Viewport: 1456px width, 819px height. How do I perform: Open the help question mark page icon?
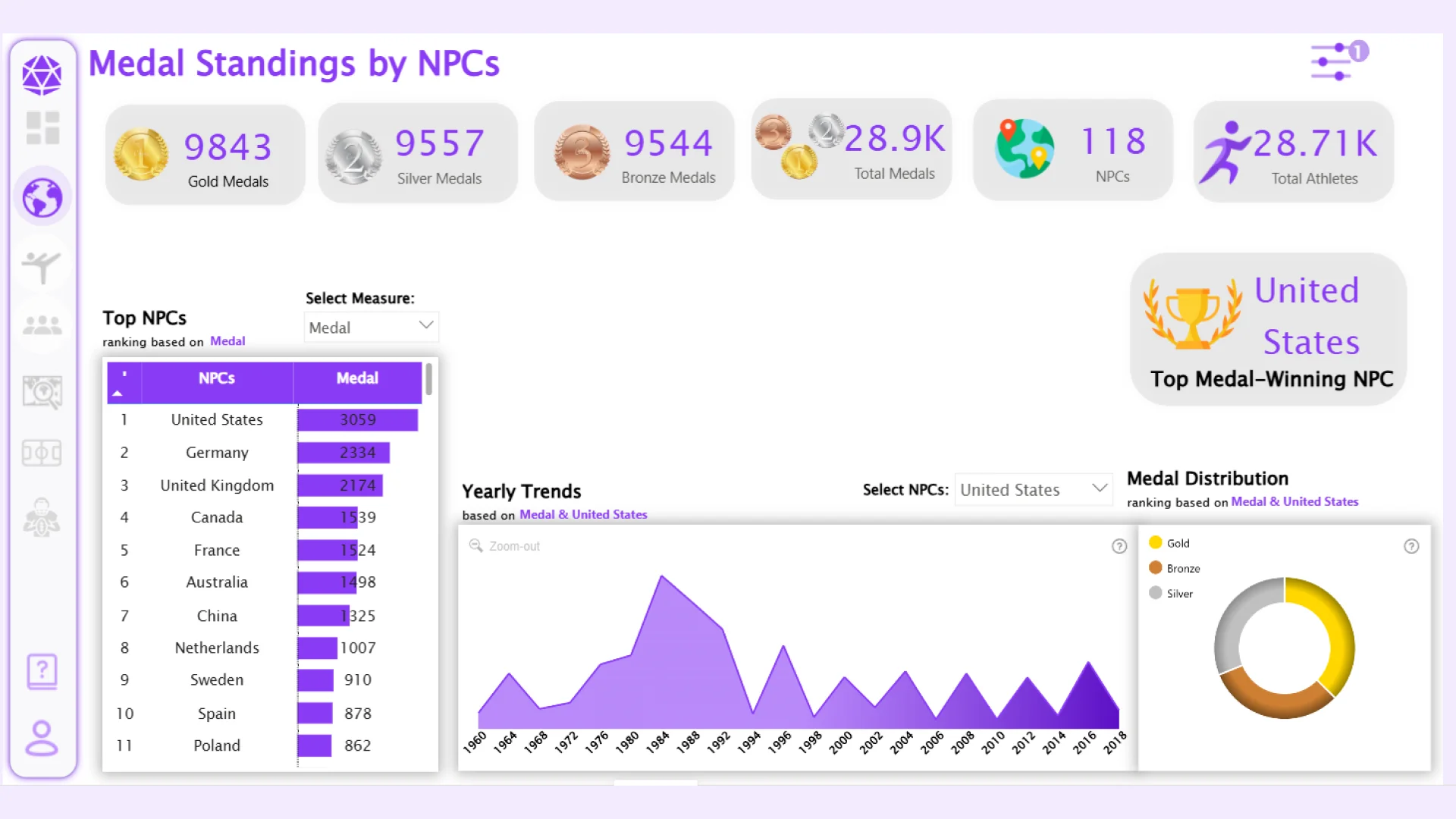(42, 672)
